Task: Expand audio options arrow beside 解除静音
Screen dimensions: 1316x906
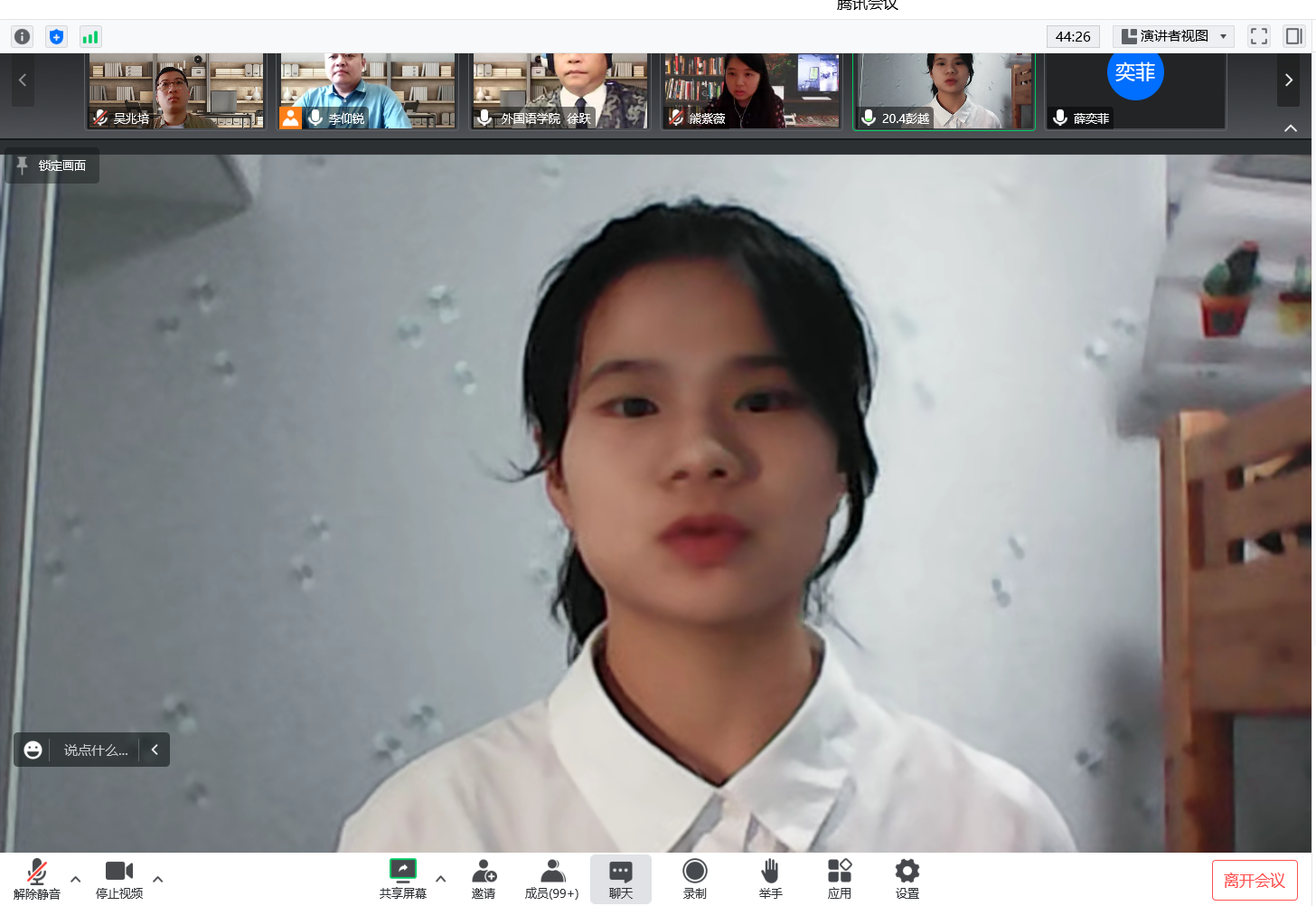Action: point(76,878)
